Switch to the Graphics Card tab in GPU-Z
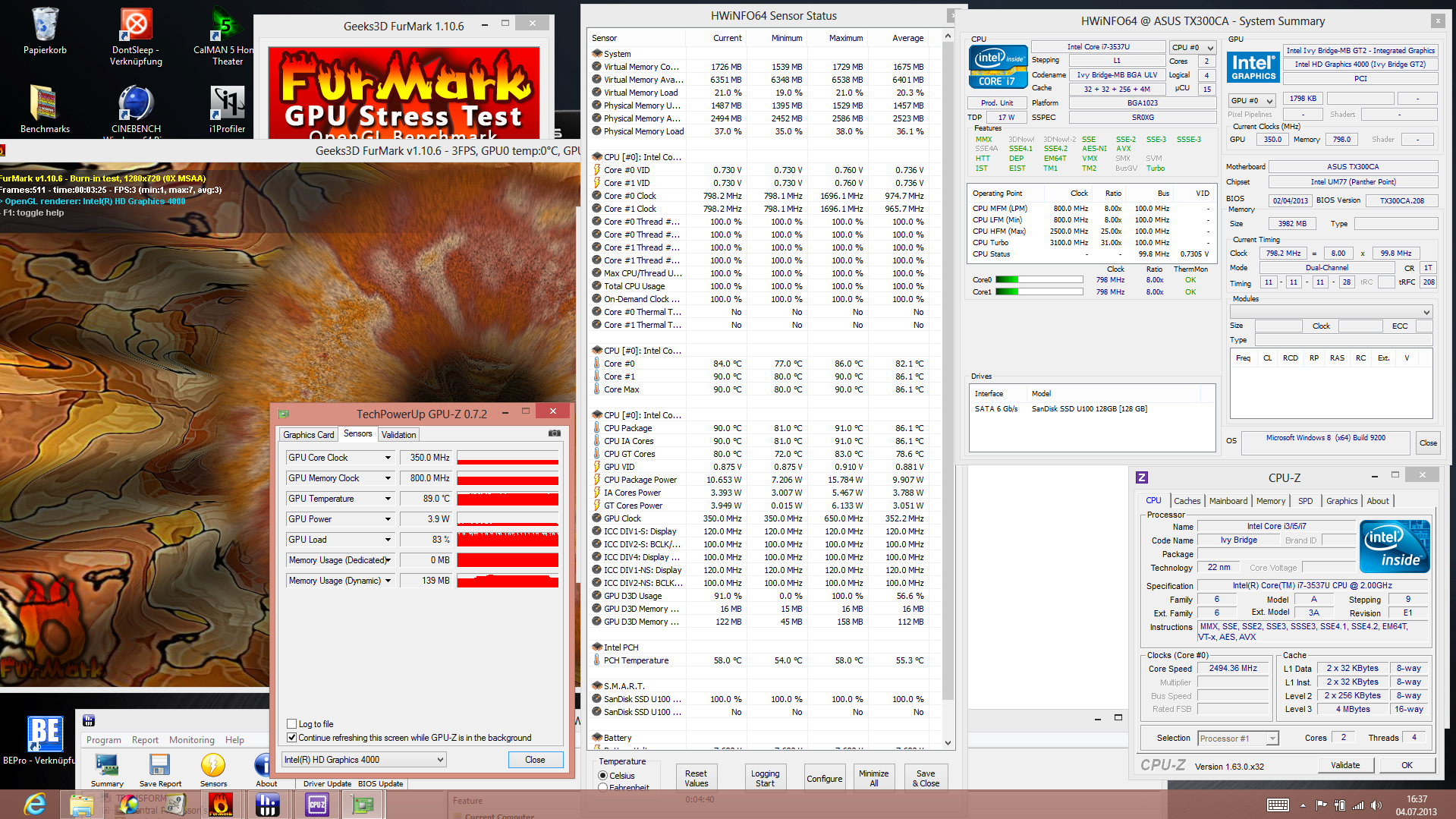Viewport: 1456px width, 819px height. click(x=309, y=435)
